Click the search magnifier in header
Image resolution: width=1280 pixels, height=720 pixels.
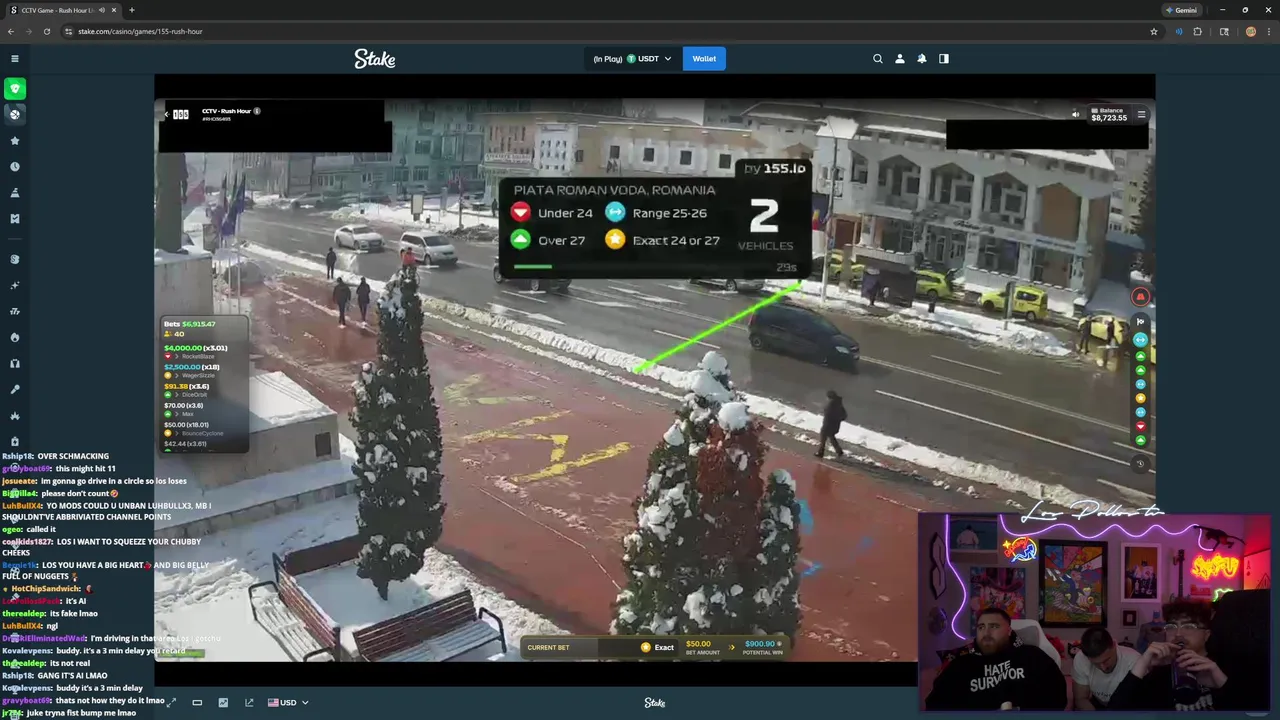click(x=878, y=59)
